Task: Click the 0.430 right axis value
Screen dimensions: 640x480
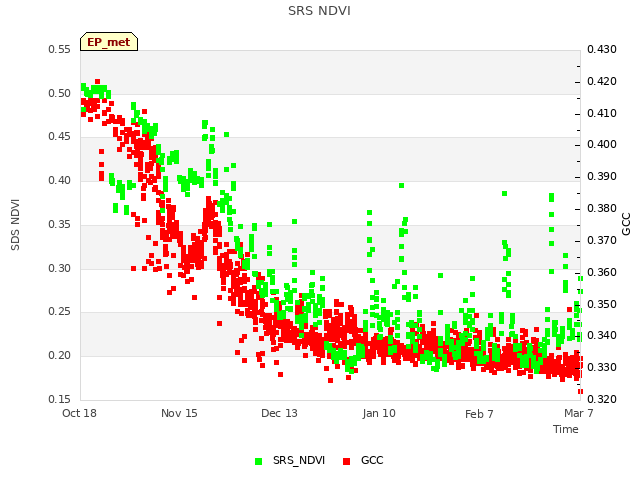Action: [x=602, y=50]
